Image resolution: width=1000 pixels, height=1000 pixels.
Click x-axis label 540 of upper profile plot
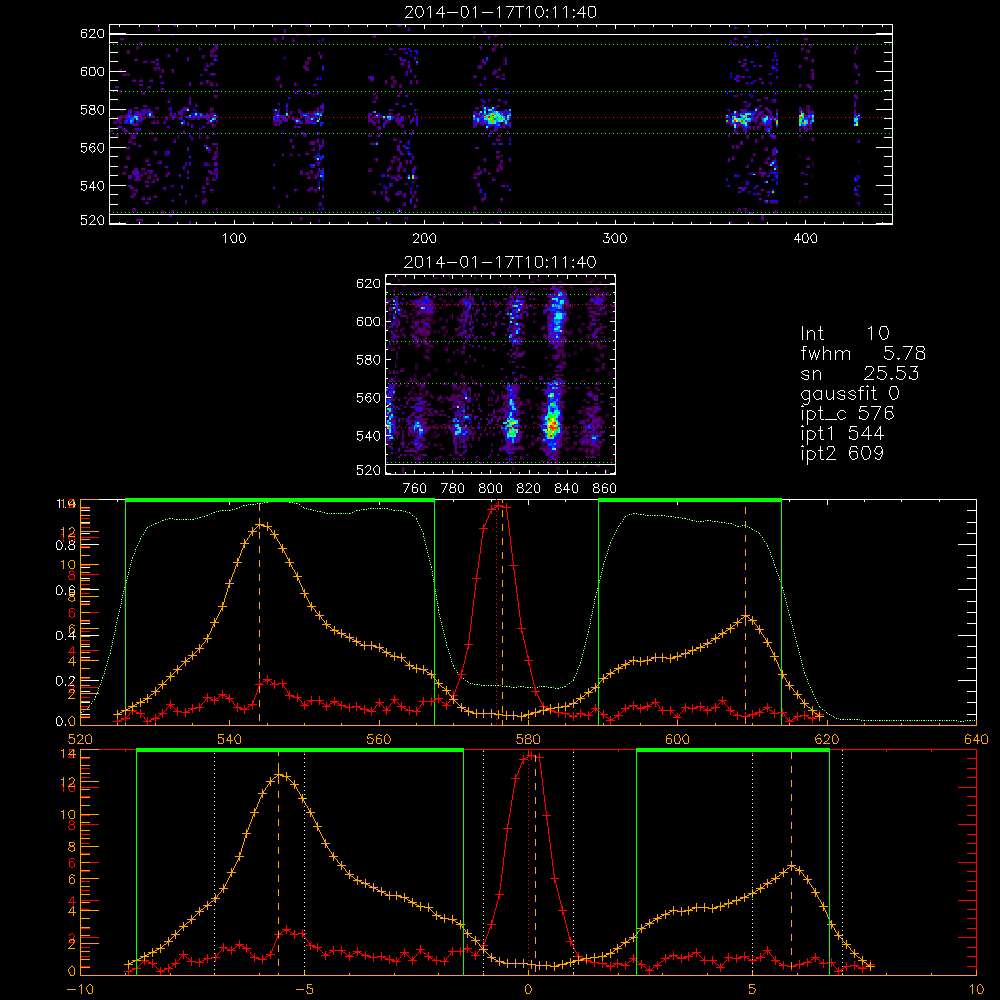click(230, 739)
